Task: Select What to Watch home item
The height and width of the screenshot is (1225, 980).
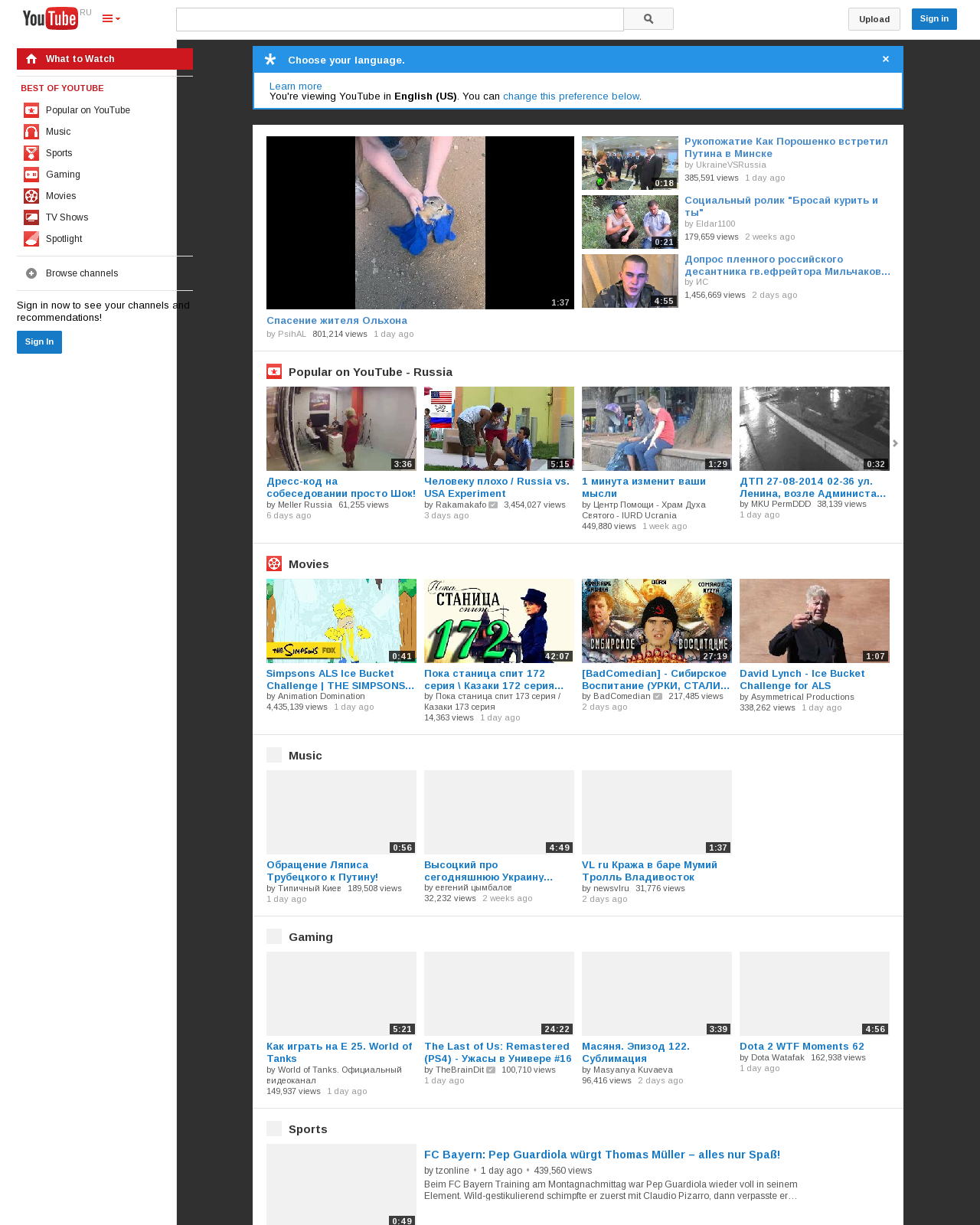Action: point(105,59)
